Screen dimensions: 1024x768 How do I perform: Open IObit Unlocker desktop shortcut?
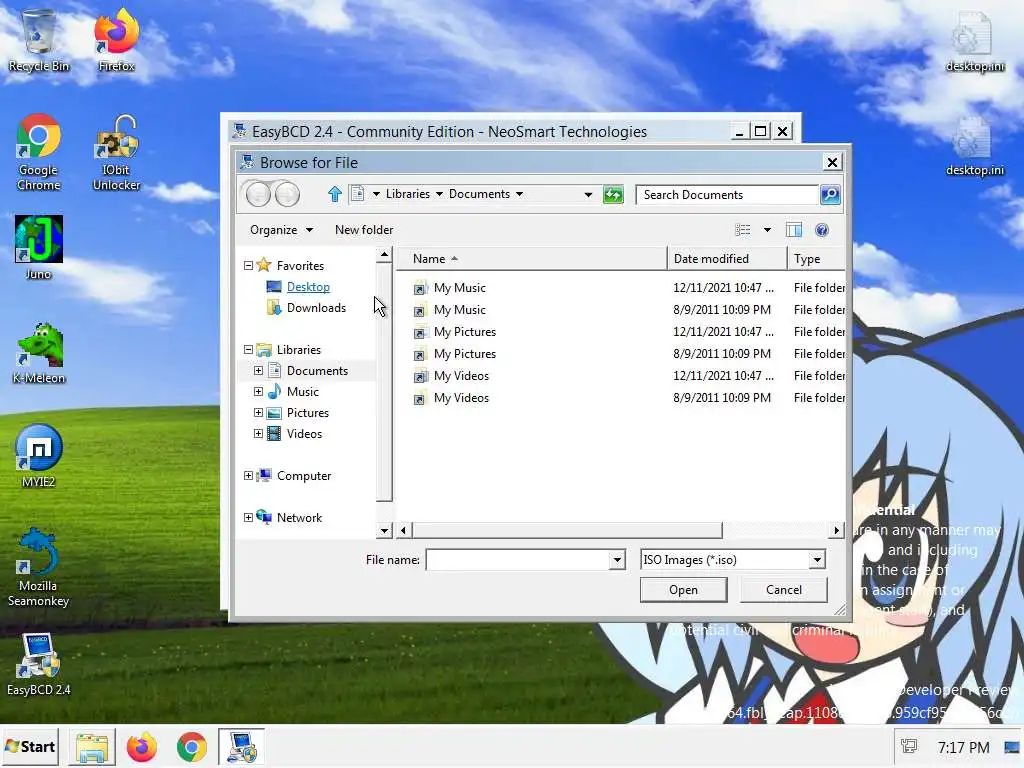pos(116,152)
